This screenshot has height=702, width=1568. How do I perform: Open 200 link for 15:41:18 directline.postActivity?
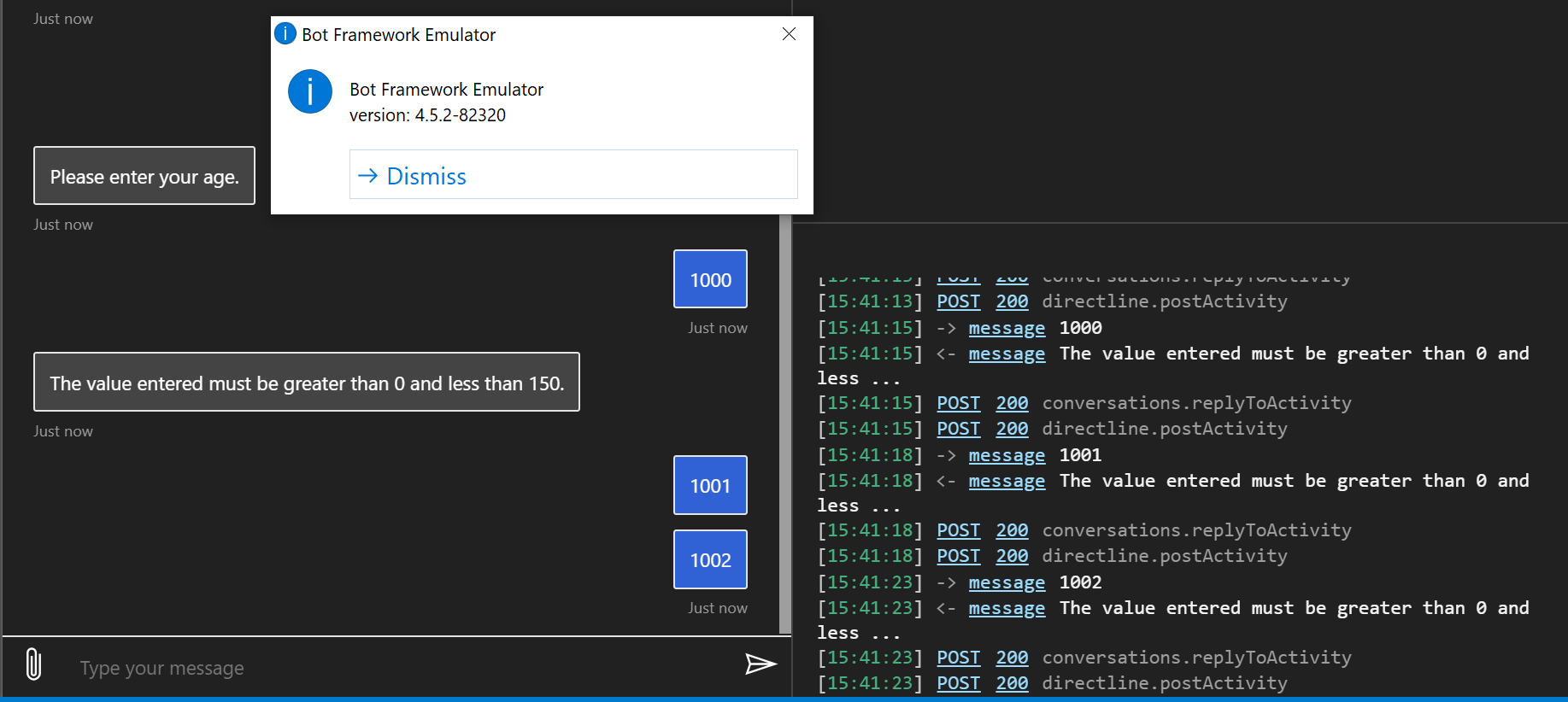point(1012,556)
